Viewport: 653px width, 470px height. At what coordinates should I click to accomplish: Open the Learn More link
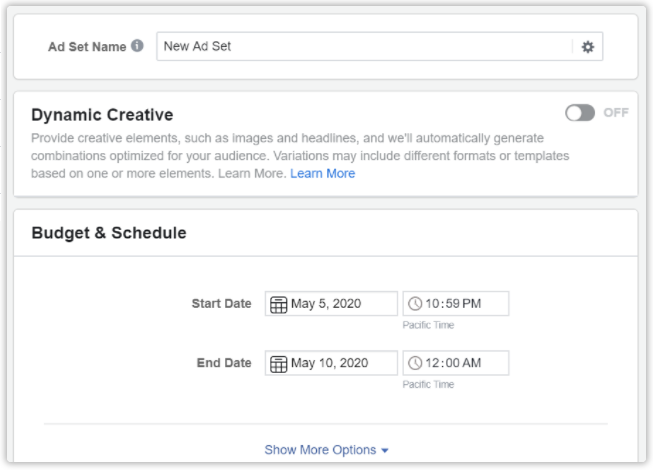323,174
